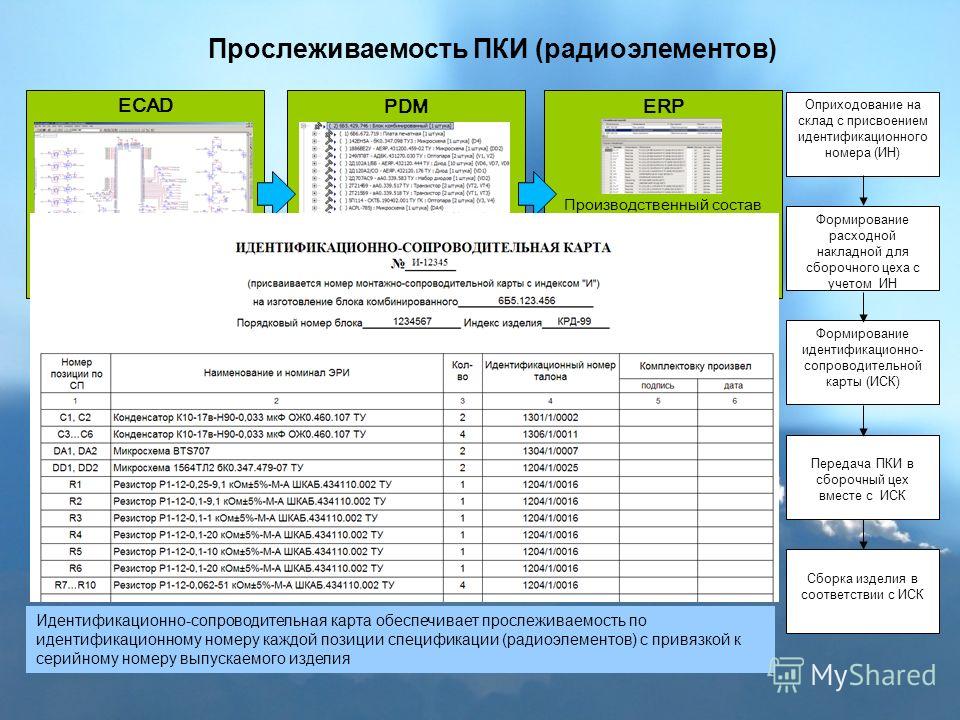Screen dimensions: 960x720
Task: Click the ERP panel heading
Action: [663, 106]
